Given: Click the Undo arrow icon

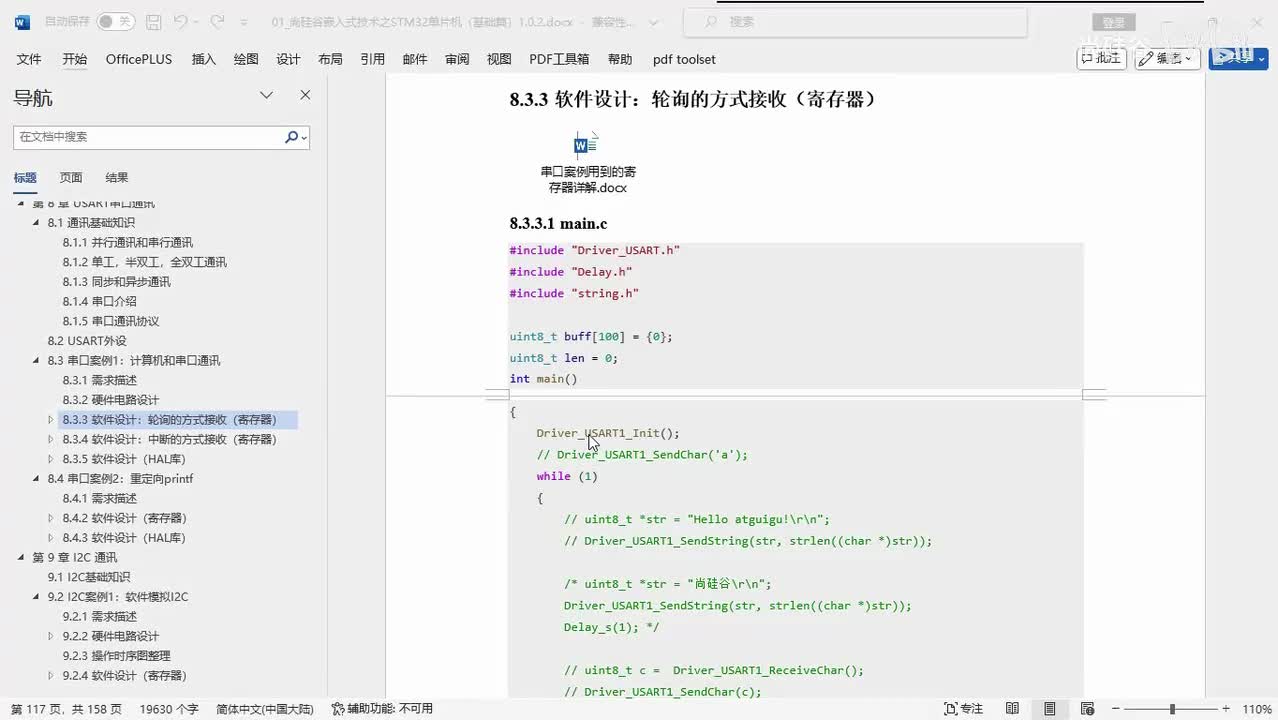Looking at the screenshot, I should click(x=180, y=21).
